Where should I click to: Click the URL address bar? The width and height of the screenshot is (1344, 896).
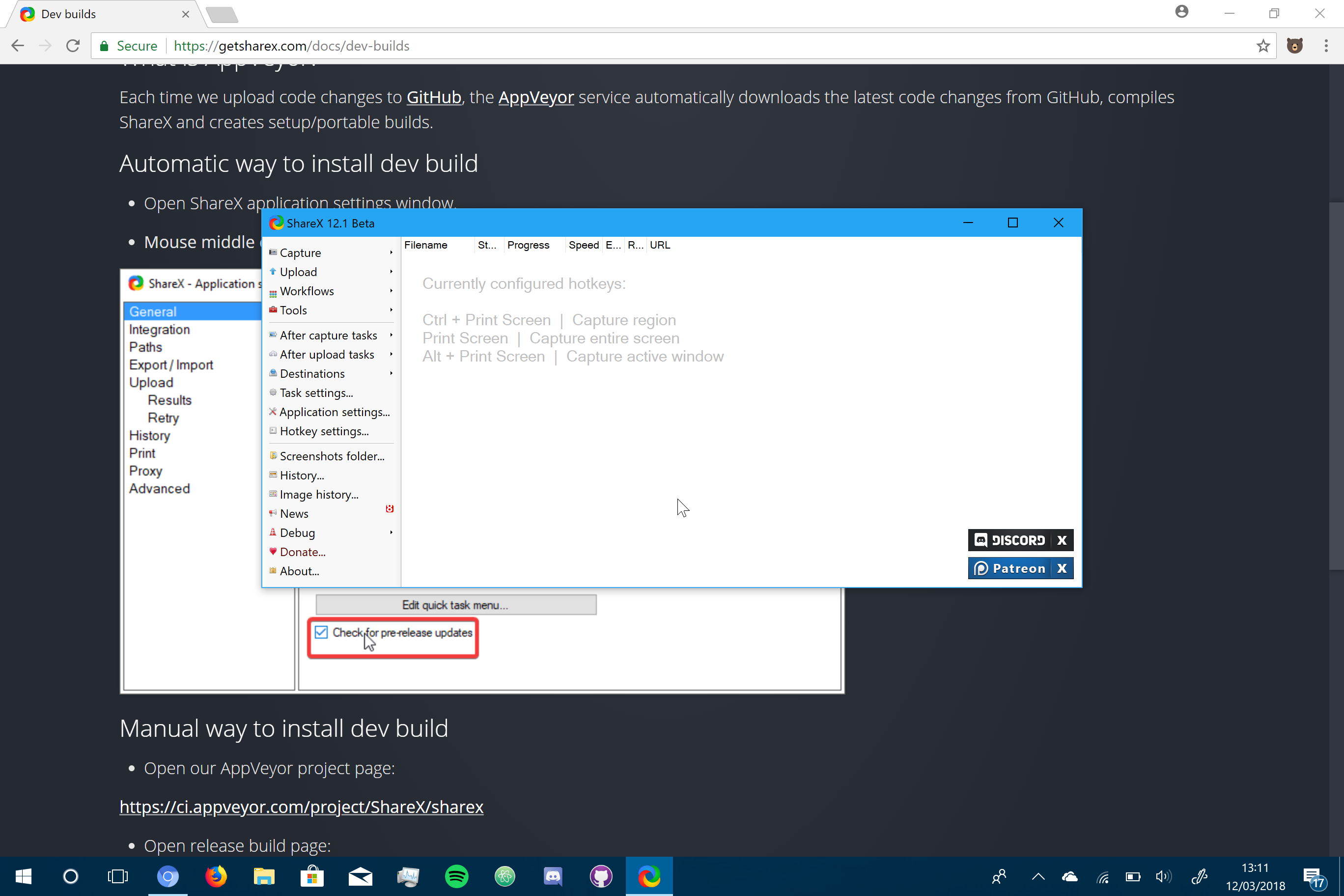click(x=683, y=46)
